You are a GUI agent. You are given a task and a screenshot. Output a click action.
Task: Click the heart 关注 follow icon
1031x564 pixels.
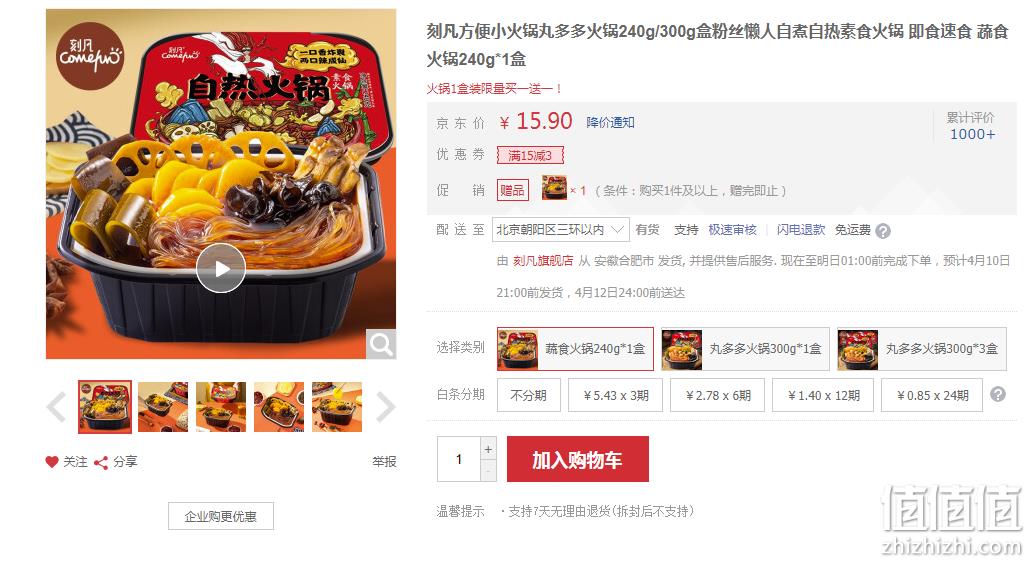click(x=52, y=461)
